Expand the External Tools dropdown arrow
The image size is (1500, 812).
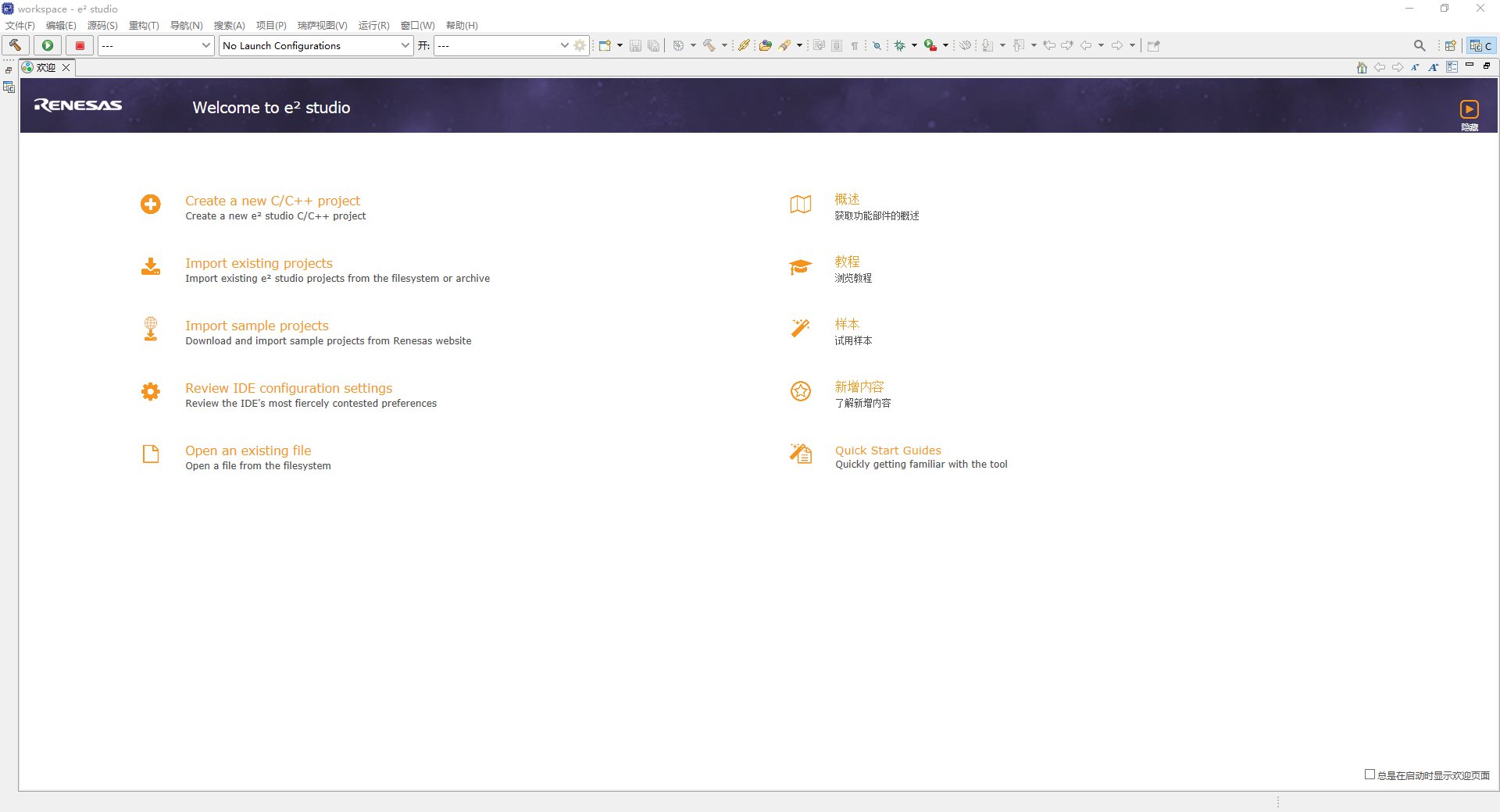[945, 45]
